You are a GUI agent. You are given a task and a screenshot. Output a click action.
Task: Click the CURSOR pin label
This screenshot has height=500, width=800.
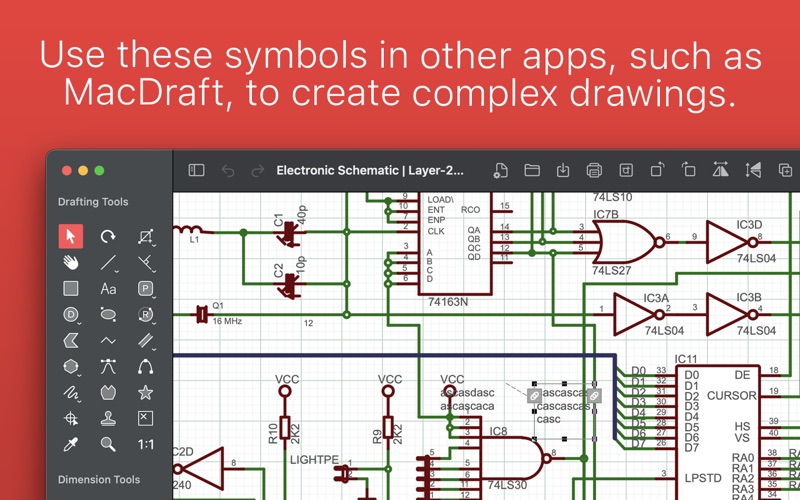click(732, 395)
